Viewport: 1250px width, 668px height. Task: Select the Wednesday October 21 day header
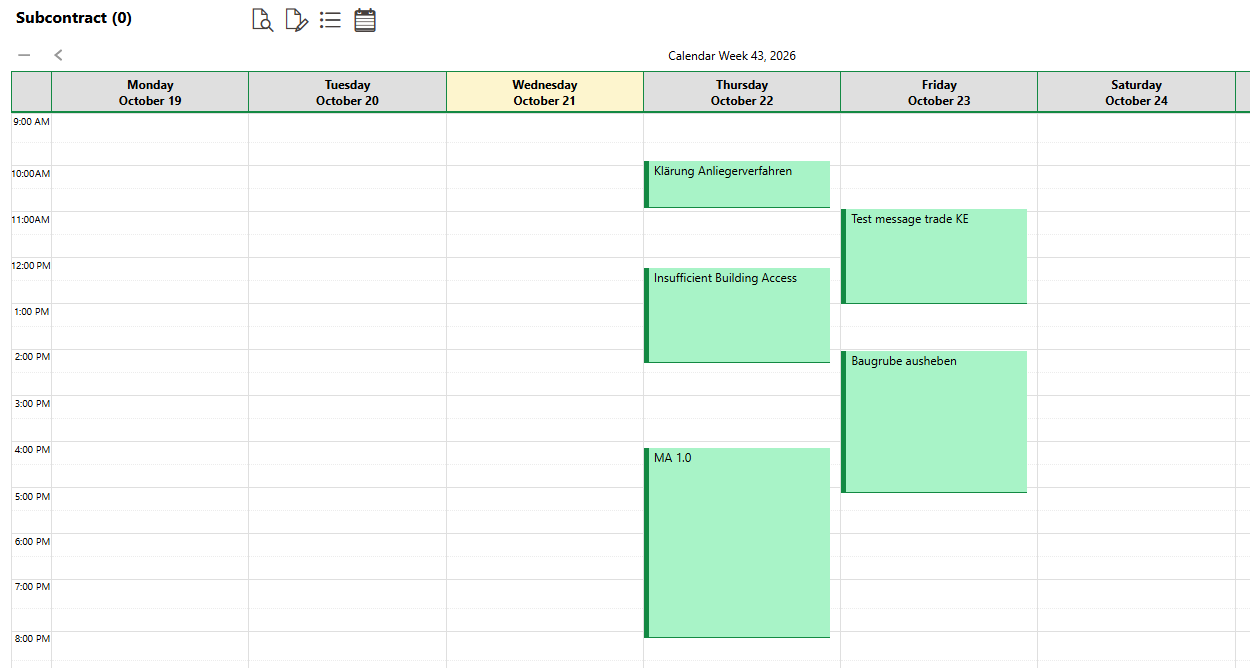tap(545, 92)
